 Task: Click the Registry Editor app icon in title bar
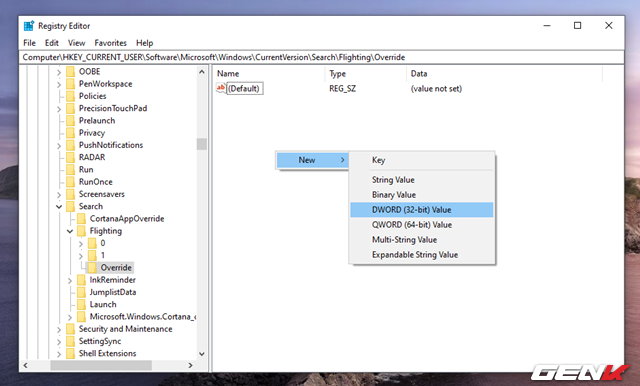point(29,26)
